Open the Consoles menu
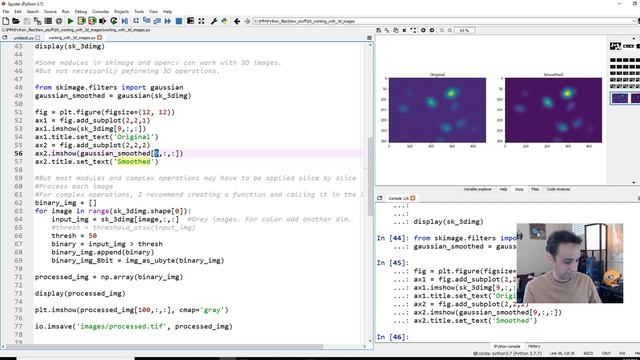This screenshot has width=640, height=360. (x=100, y=11)
